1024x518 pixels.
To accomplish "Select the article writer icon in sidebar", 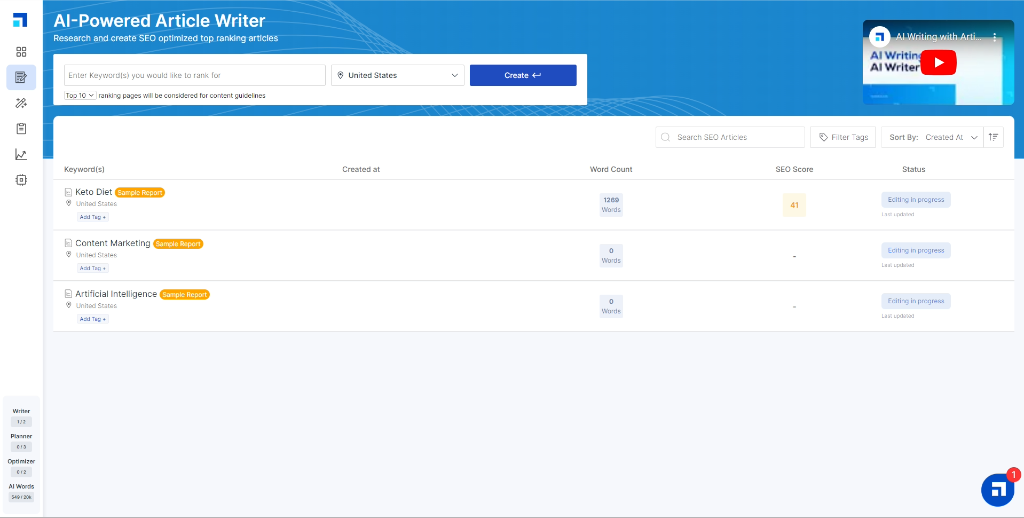I will click(x=21, y=77).
